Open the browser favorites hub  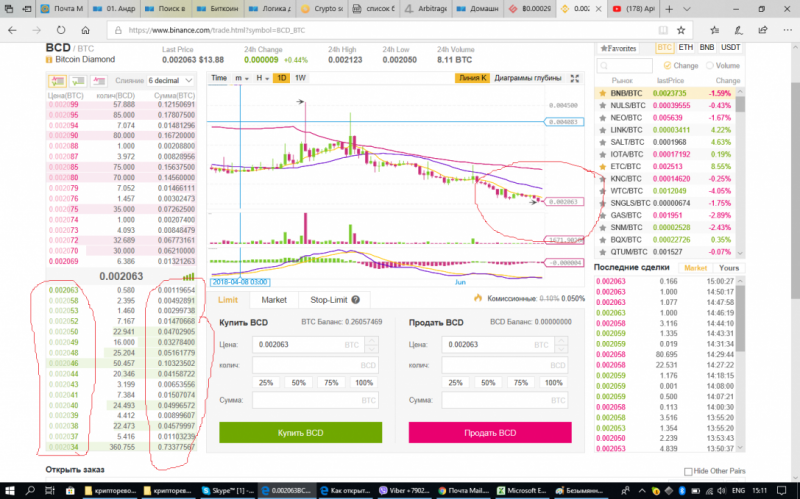pos(714,30)
